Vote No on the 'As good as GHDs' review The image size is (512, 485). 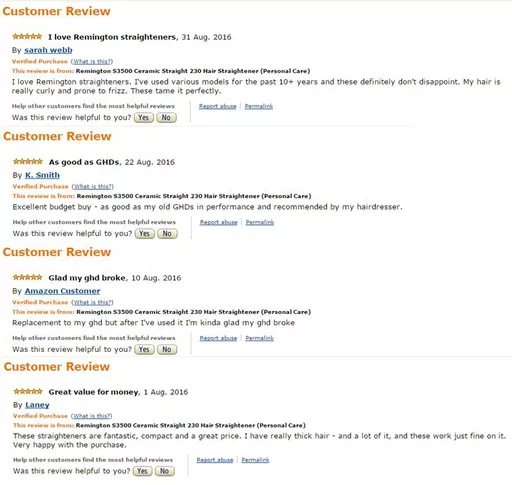pyautogui.click(x=167, y=233)
